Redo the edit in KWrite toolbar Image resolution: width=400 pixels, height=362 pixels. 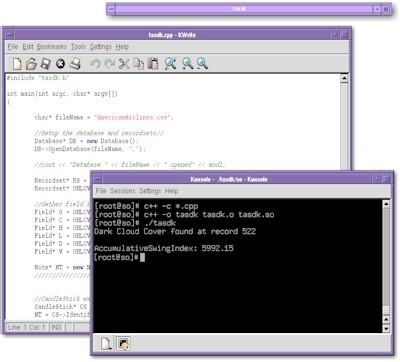[x=109, y=63]
